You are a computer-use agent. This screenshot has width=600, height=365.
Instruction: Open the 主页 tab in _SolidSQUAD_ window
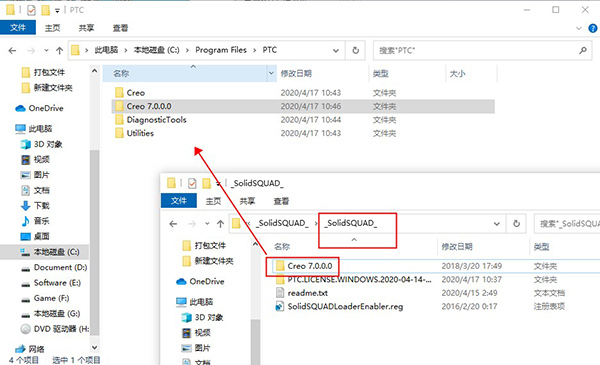213,201
